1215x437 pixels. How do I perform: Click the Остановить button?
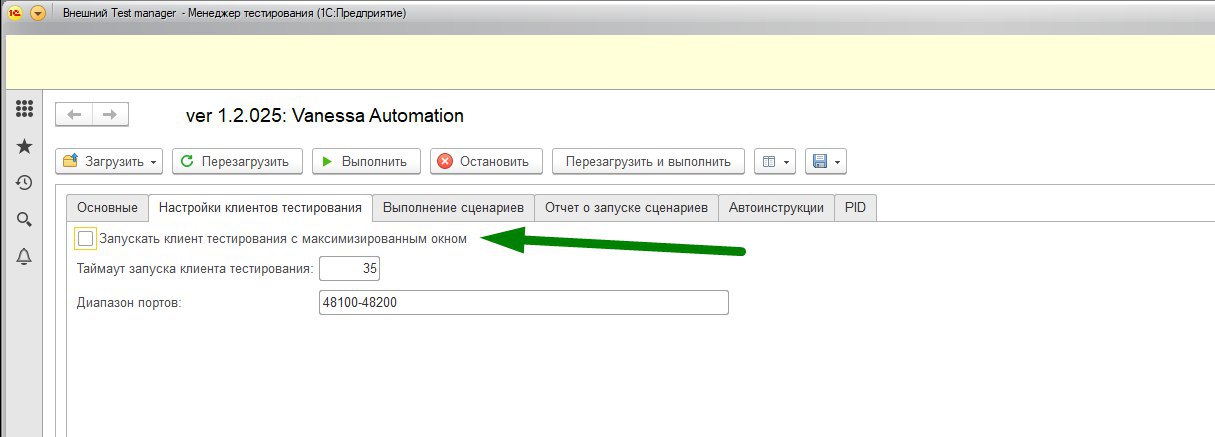click(486, 161)
